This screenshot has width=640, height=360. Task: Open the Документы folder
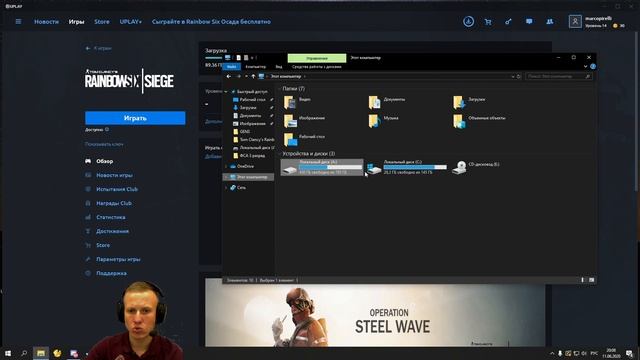tap(387, 102)
